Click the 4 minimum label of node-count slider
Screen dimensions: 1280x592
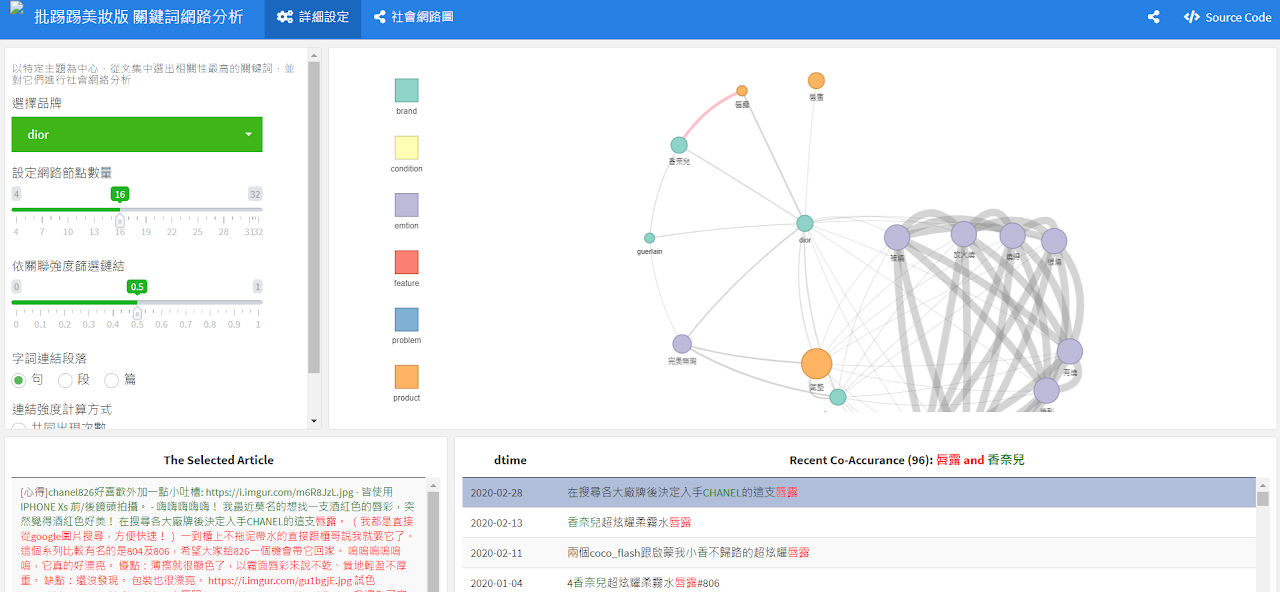16,194
